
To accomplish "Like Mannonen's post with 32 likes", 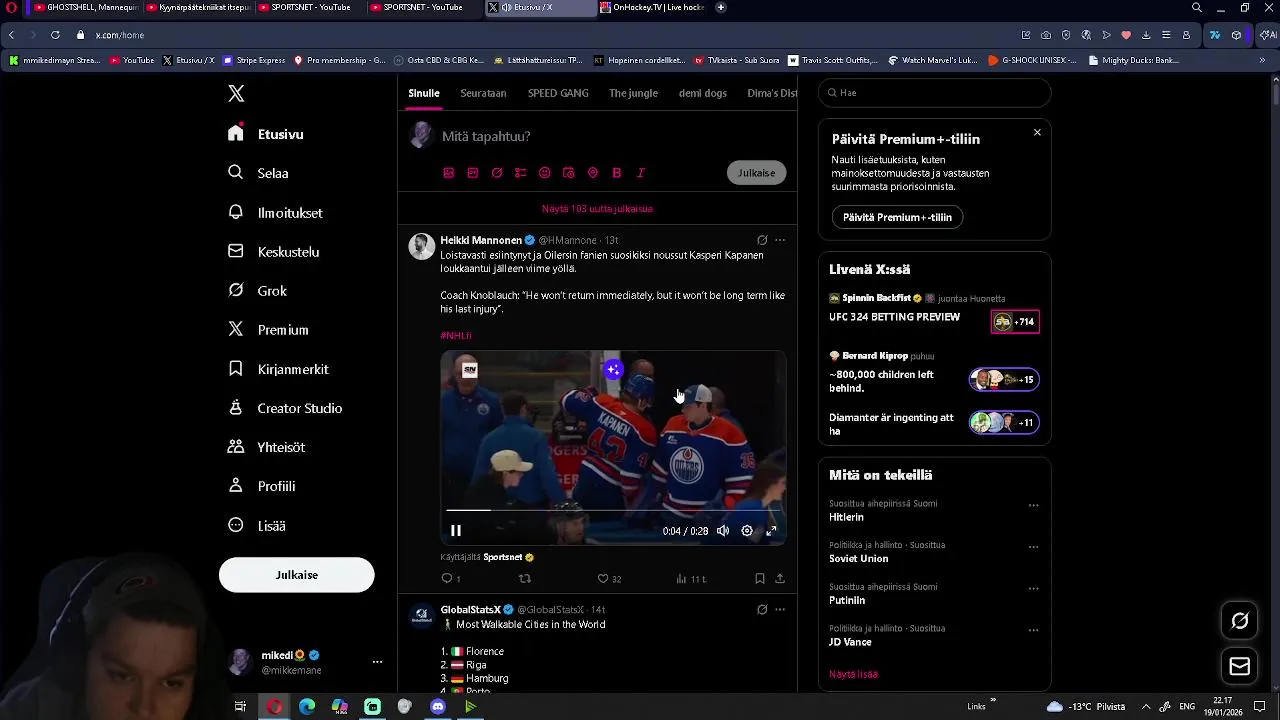I will [609, 579].
